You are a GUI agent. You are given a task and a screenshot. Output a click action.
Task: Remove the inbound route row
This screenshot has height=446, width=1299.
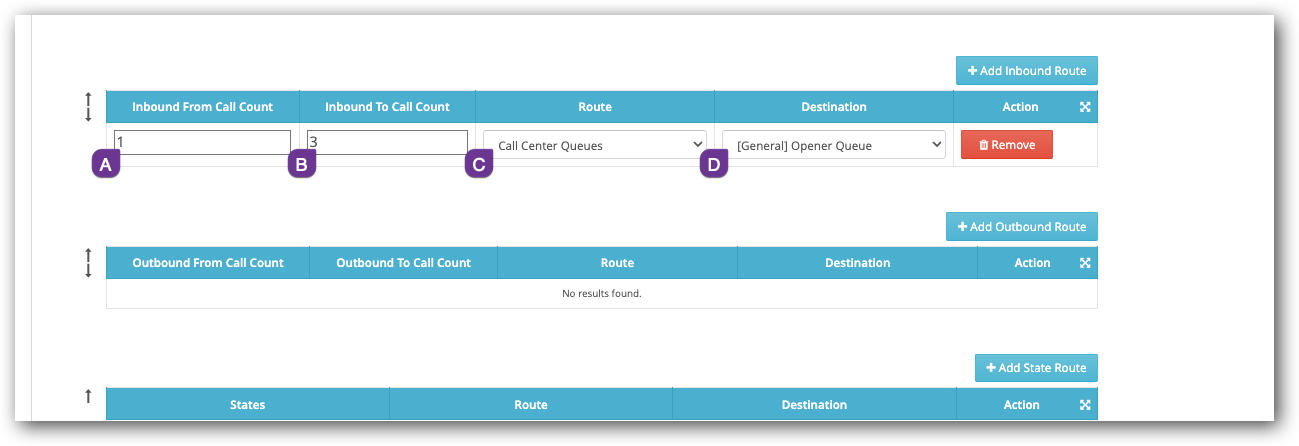pyautogui.click(x=1006, y=145)
